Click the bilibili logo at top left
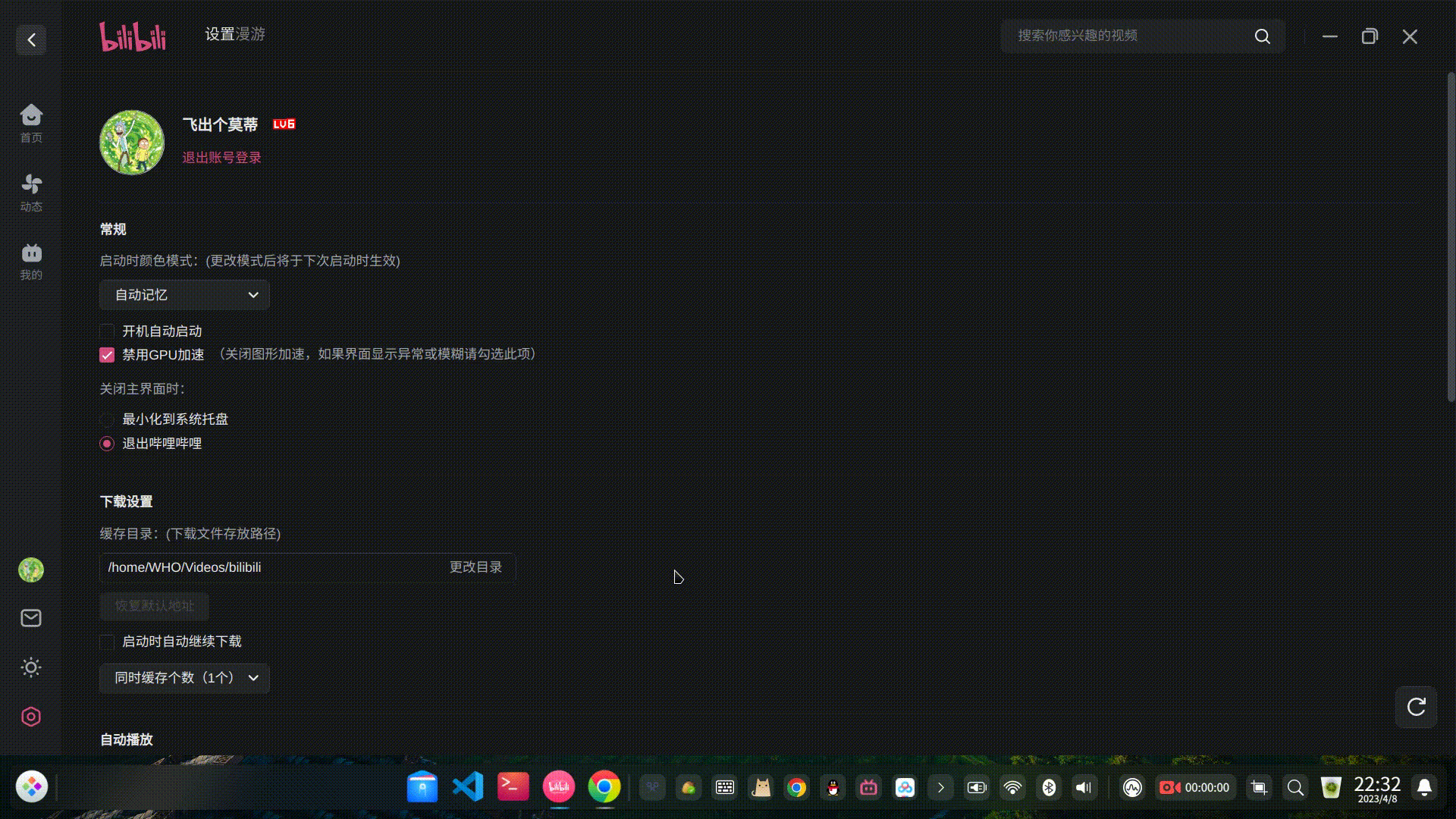Screen dimensions: 1456x819 point(133,36)
